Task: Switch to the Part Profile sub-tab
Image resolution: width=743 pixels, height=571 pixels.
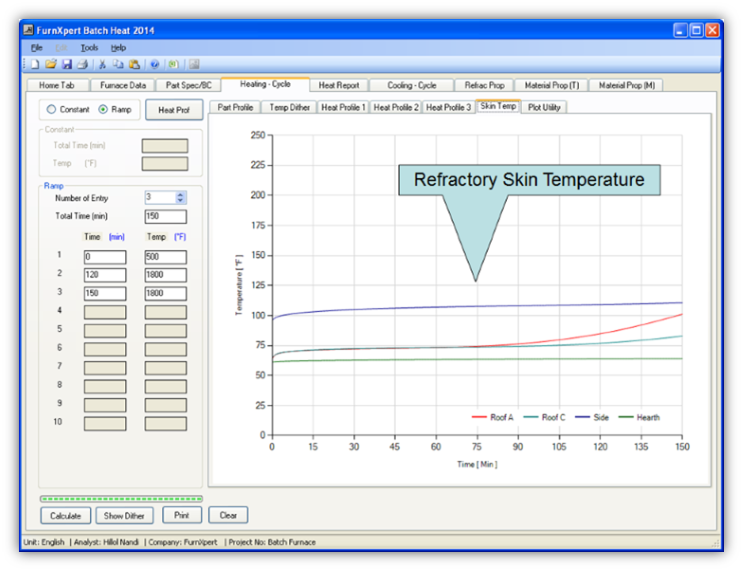Action: 235,108
